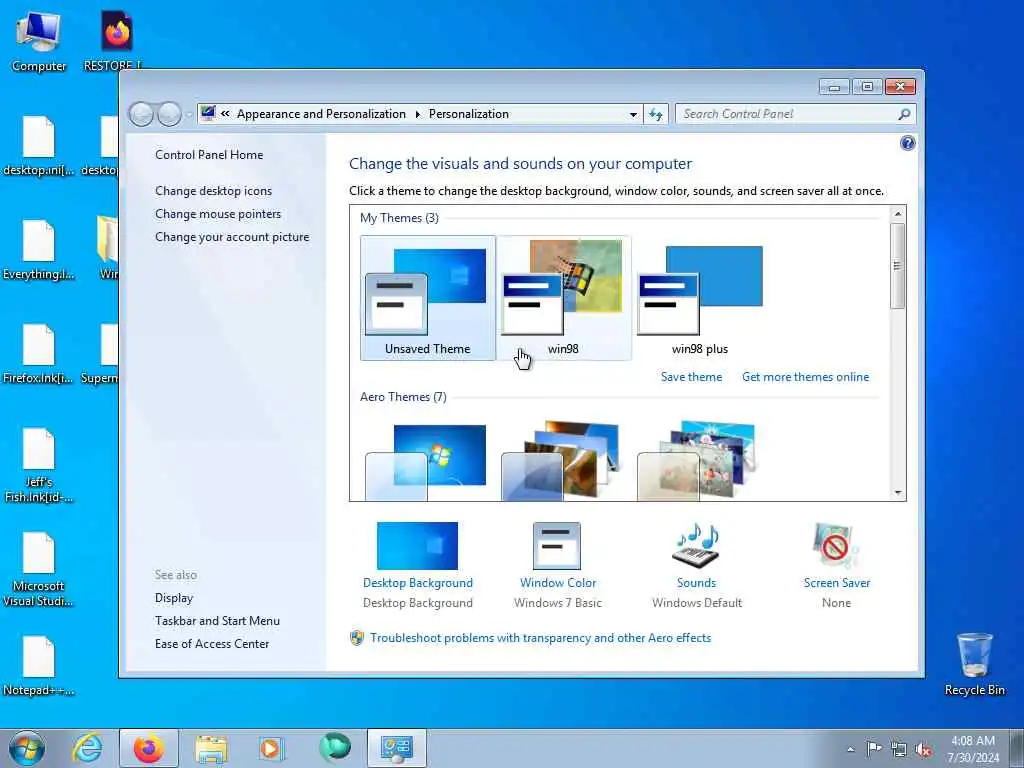Go to Control Panel Home

click(209, 155)
